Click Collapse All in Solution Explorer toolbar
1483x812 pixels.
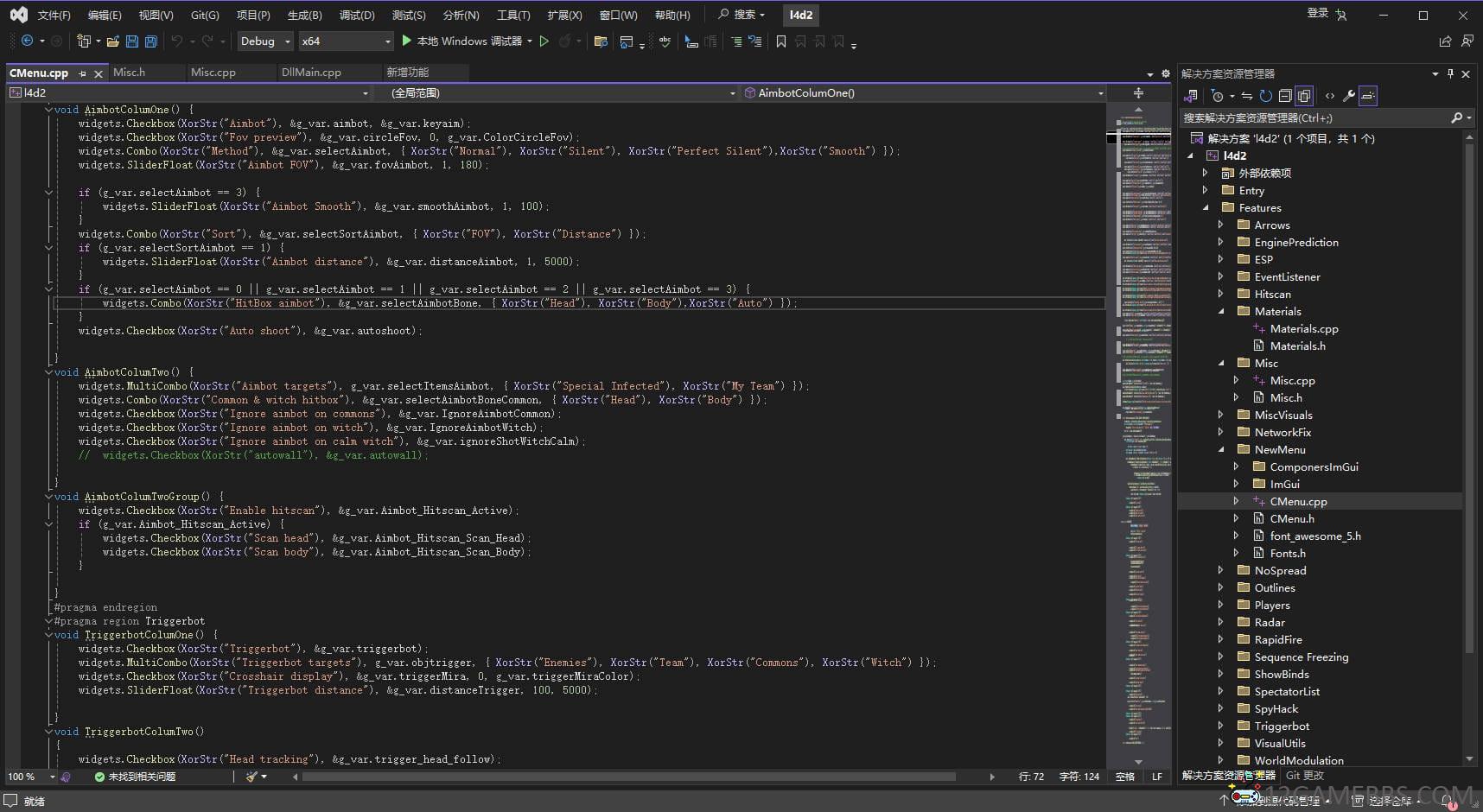(1285, 96)
